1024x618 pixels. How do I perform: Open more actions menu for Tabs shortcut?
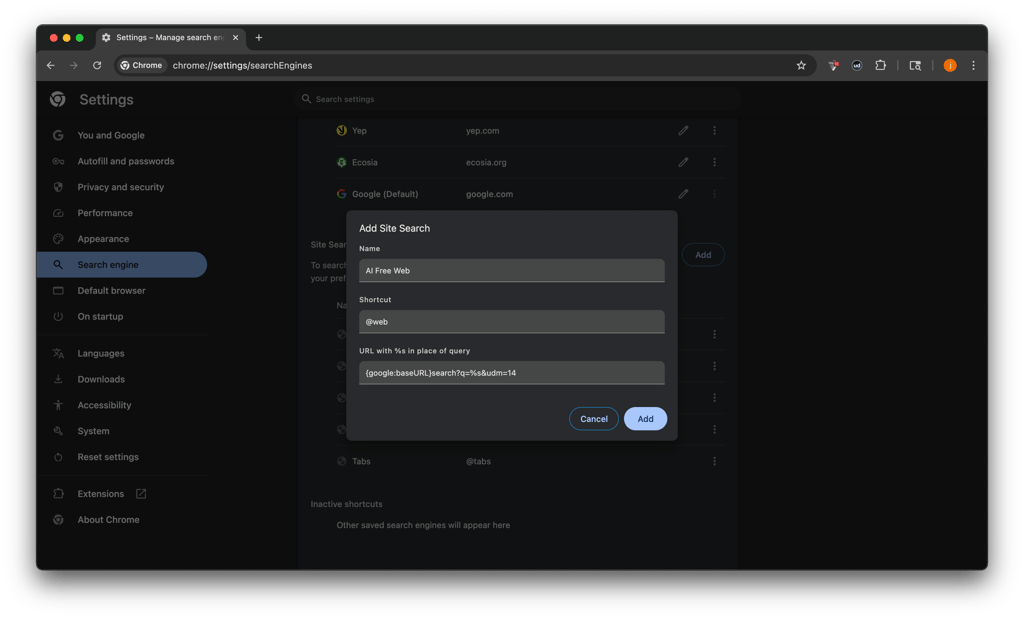714,461
